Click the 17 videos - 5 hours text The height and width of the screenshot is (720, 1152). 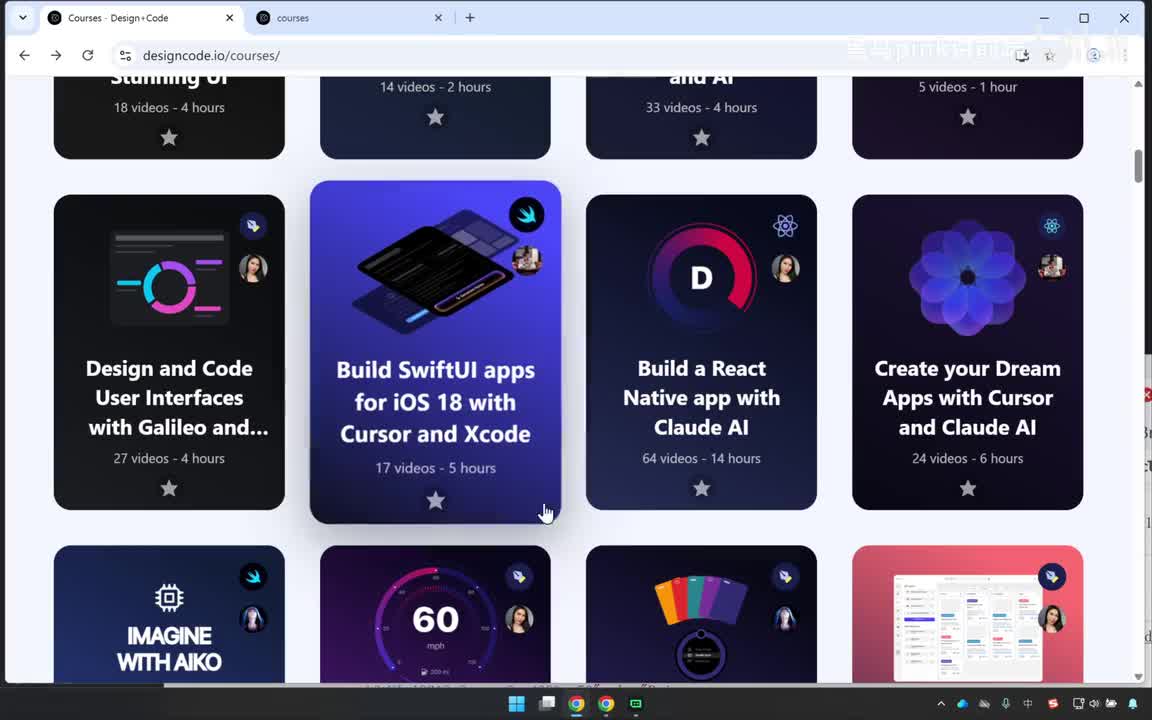tap(436, 468)
